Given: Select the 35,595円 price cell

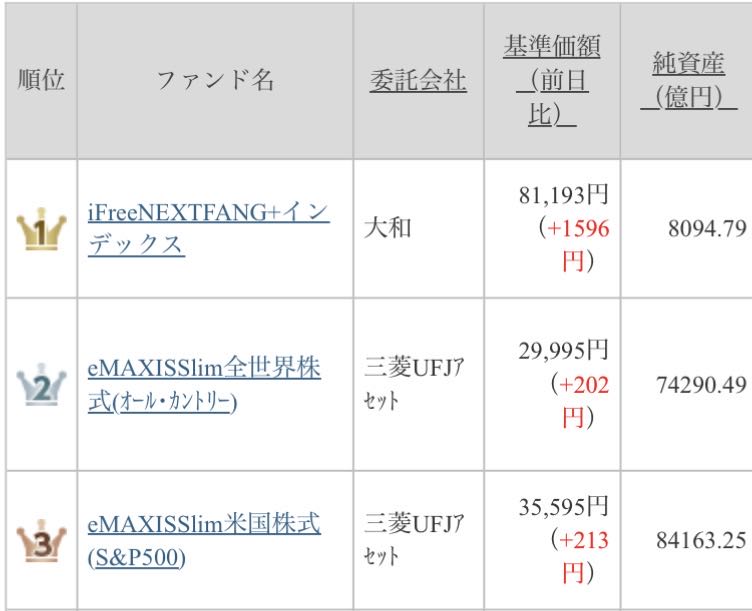Looking at the screenshot, I should (x=564, y=507).
